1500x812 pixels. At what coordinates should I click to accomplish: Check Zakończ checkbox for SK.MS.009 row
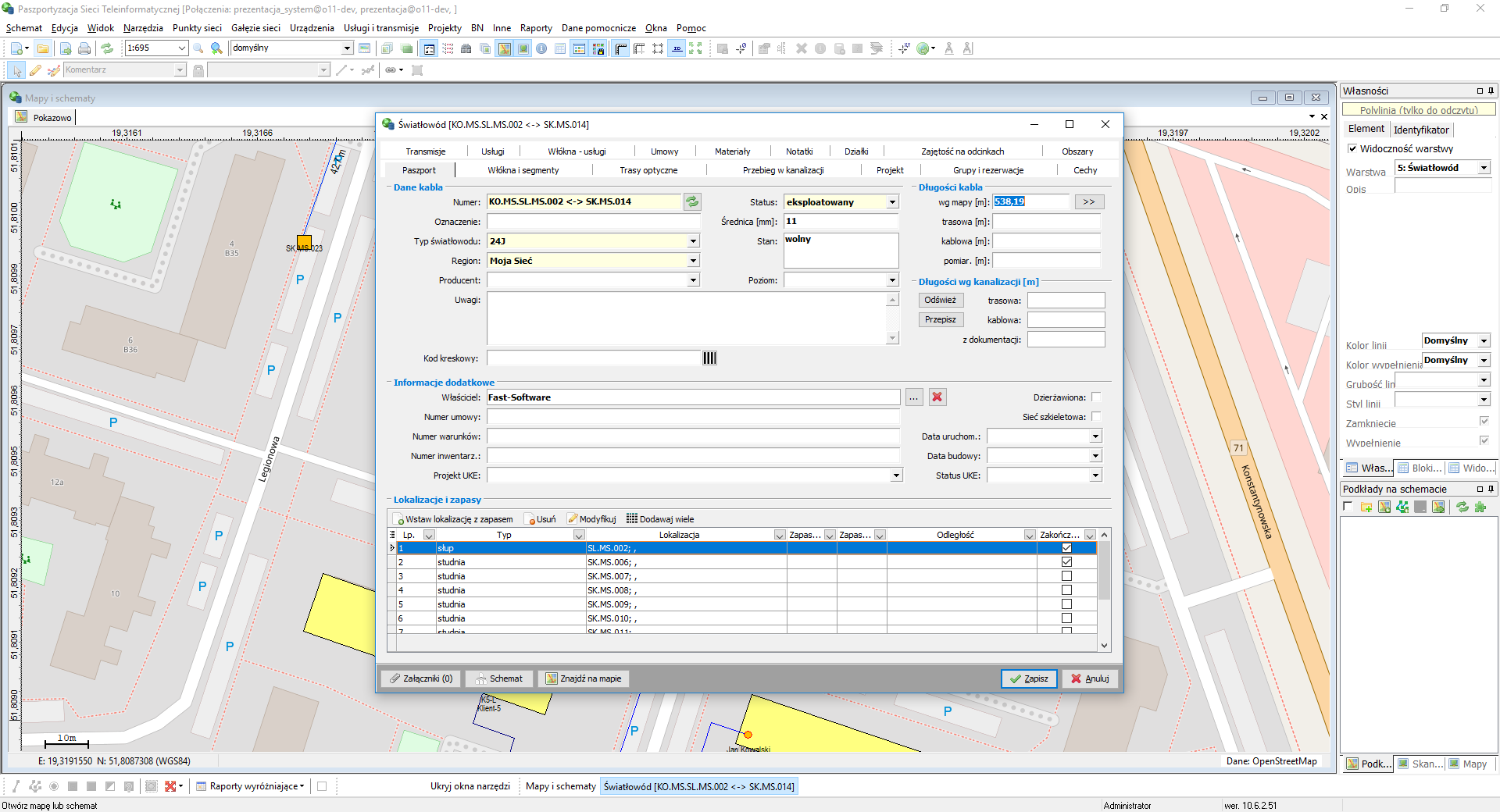[x=1066, y=604]
